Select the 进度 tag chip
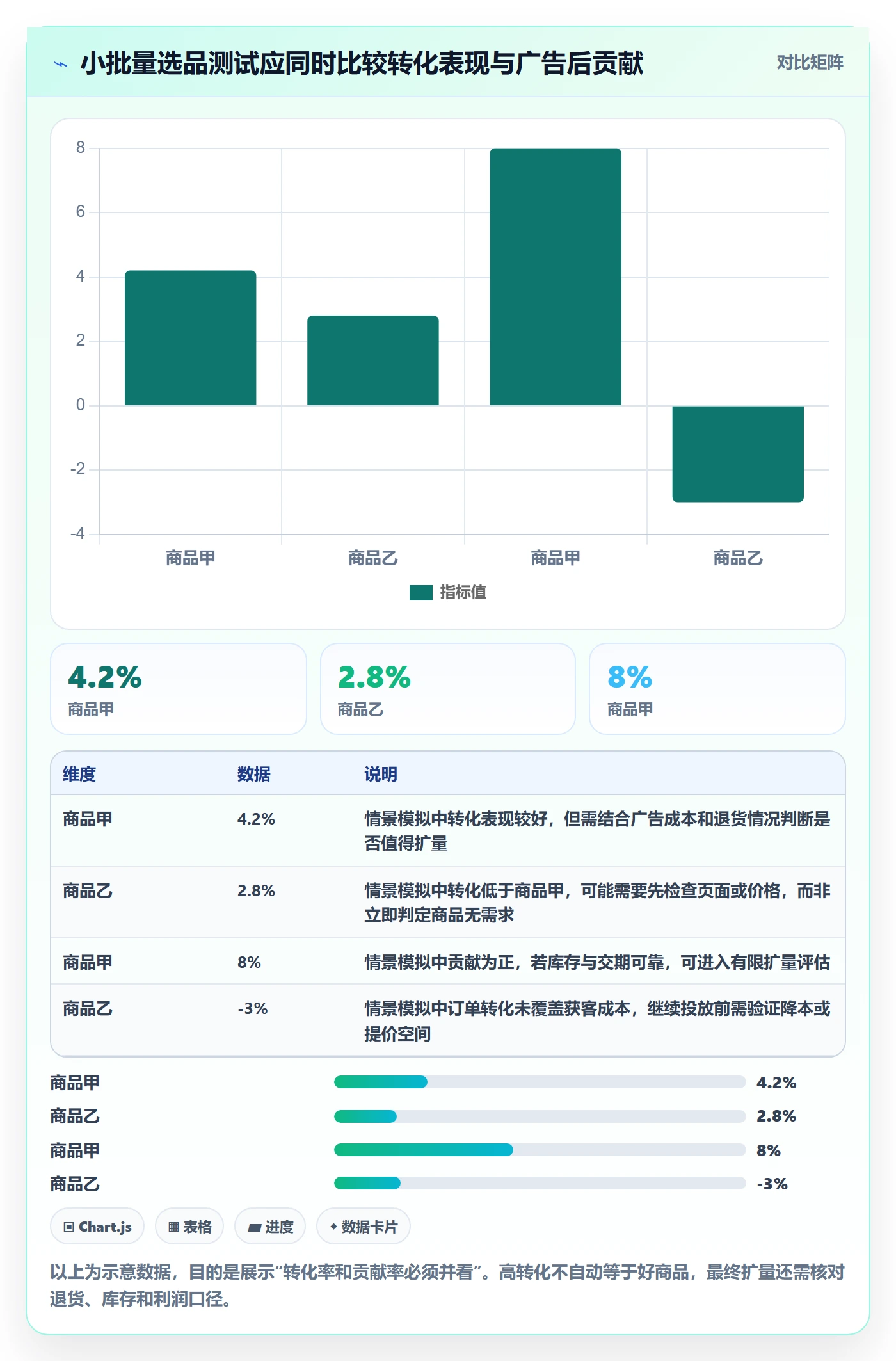 [x=270, y=1227]
